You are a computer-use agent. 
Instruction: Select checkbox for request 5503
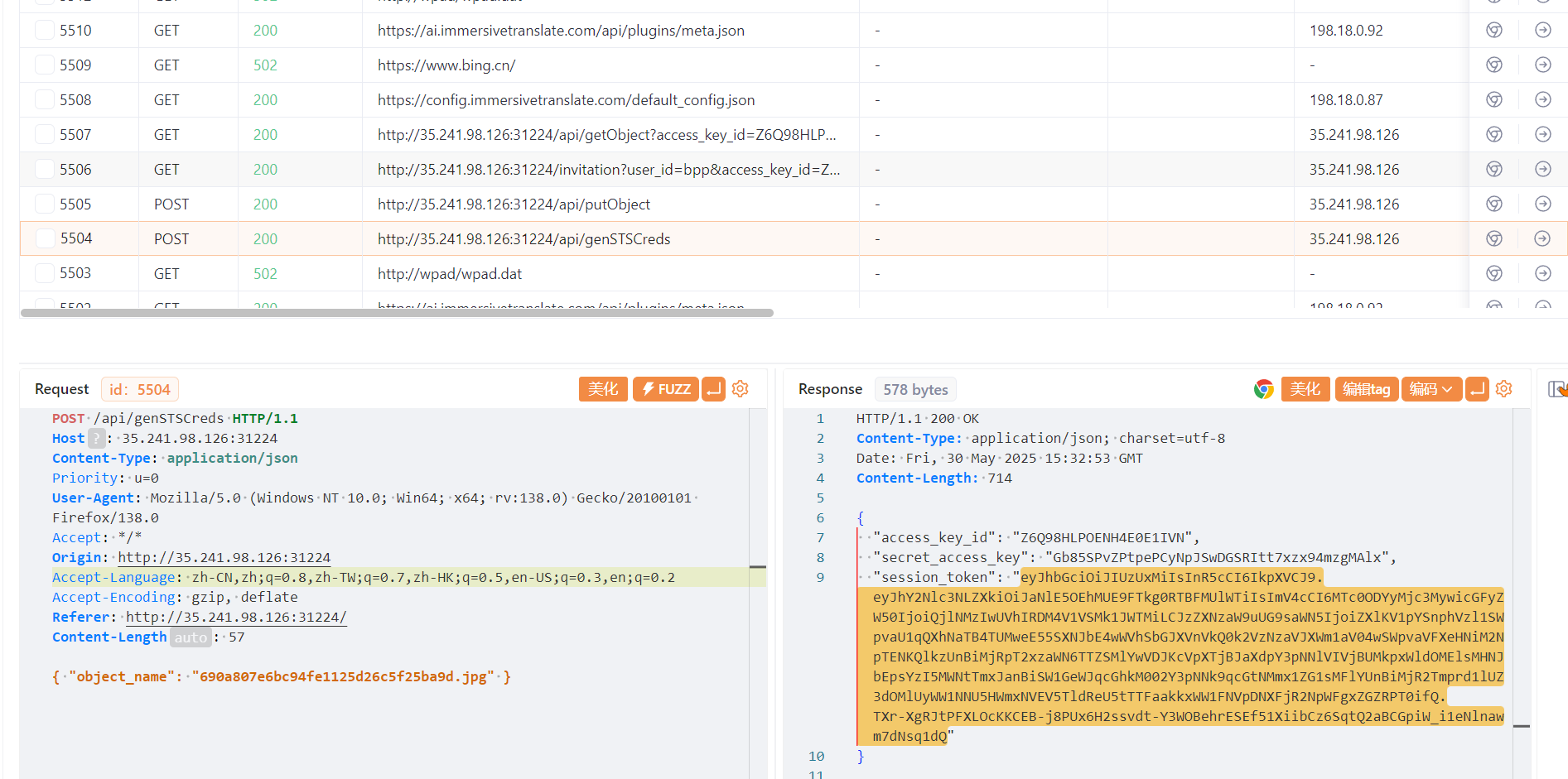pyautogui.click(x=45, y=273)
